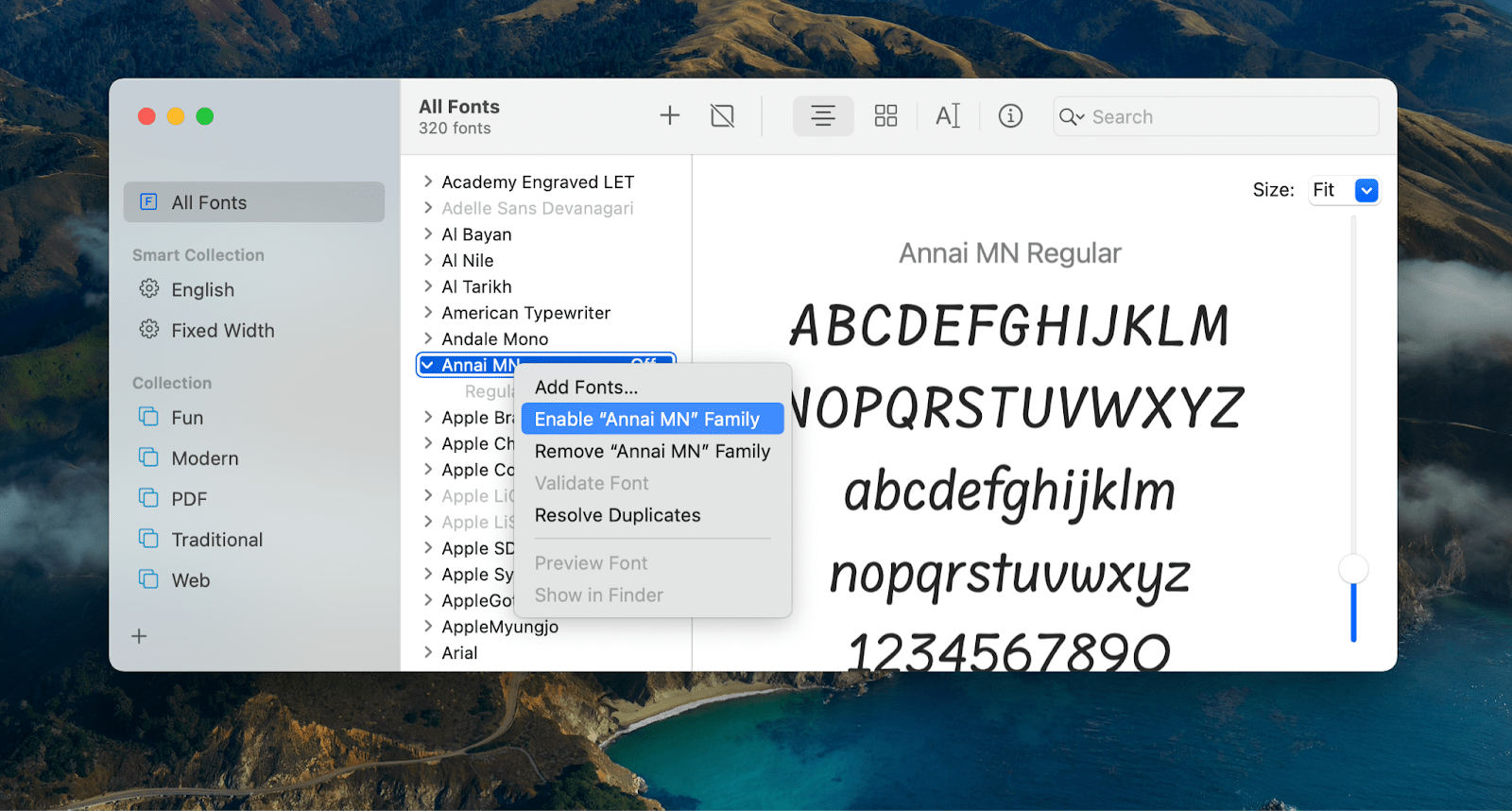This screenshot has width=1512, height=811.
Task: Select AppleMyungjo font name
Action: coord(500,627)
